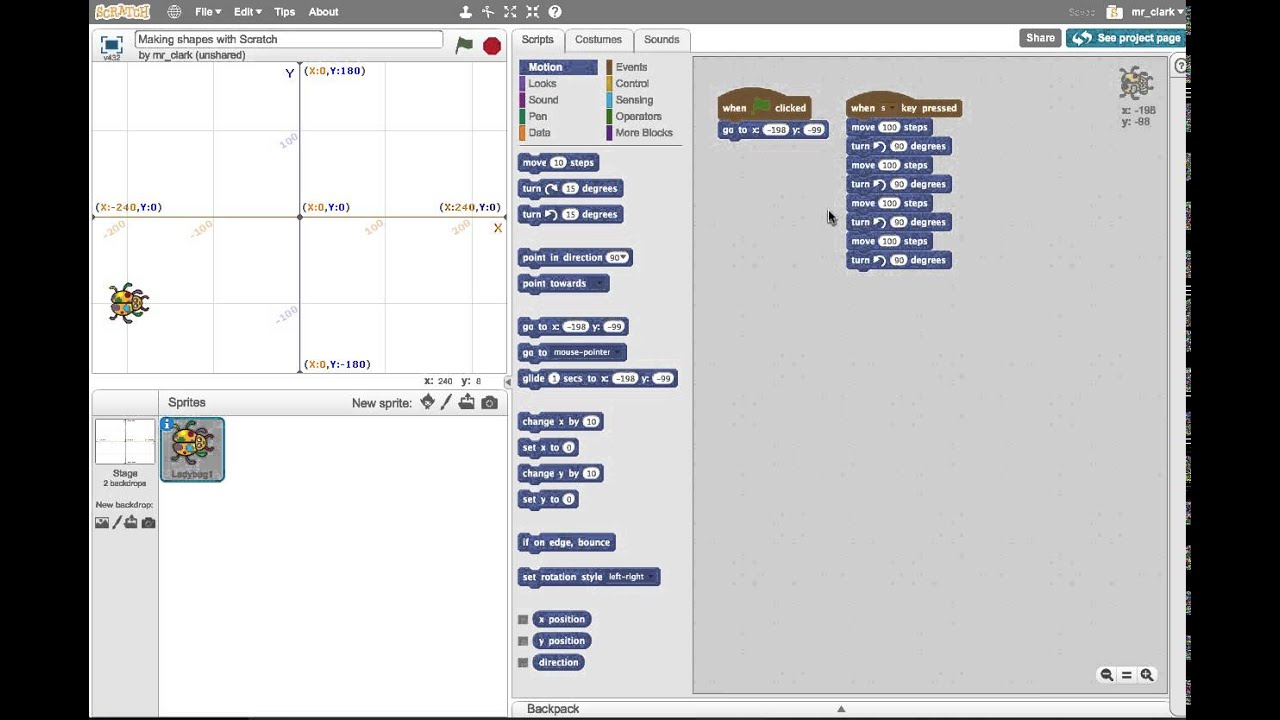This screenshot has height=720, width=1280.
Task: Click project title input field
Action: (x=289, y=39)
